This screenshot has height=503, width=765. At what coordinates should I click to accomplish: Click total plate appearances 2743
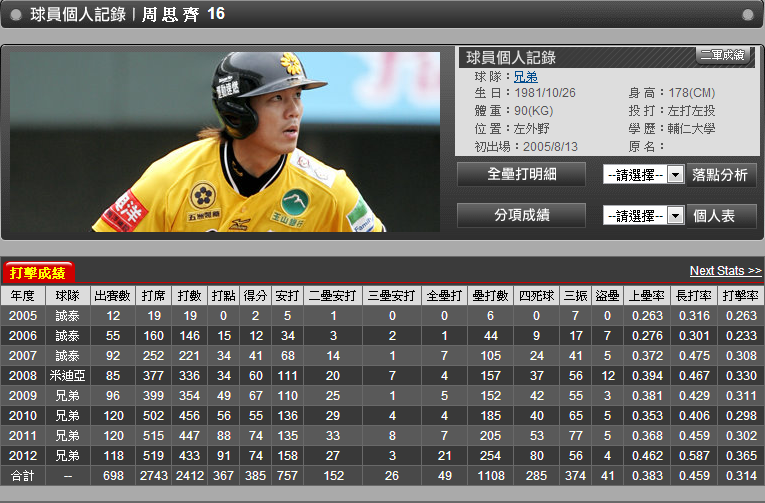pos(154,476)
